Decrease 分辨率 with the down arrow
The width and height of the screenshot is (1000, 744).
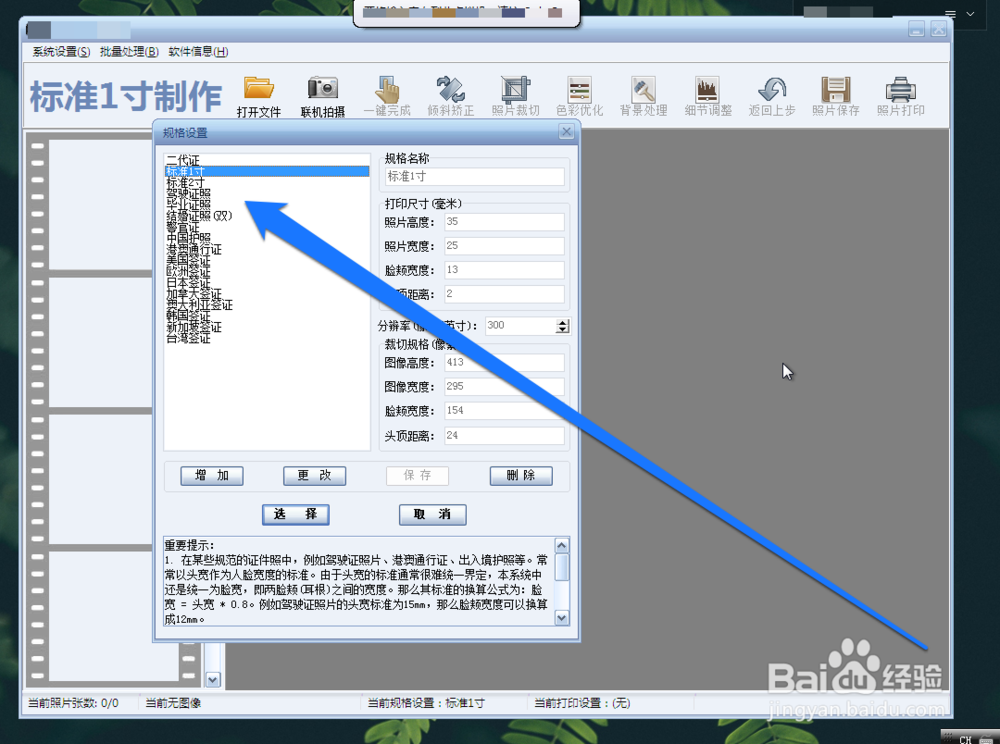[x=562, y=330]
